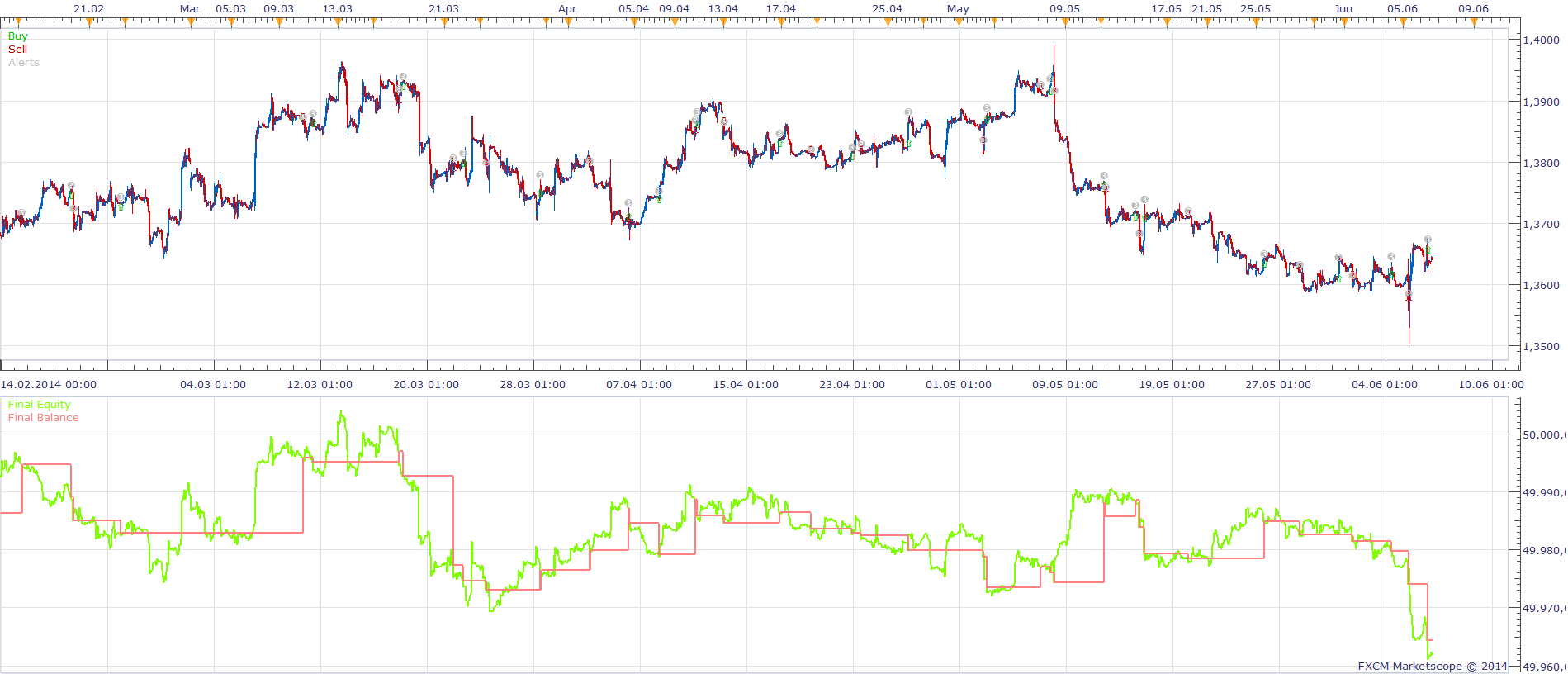This screenshot has height=674, width=1568.
Task: Click the 09.05 01:00 time label
Action: [x=1065, y=385]
